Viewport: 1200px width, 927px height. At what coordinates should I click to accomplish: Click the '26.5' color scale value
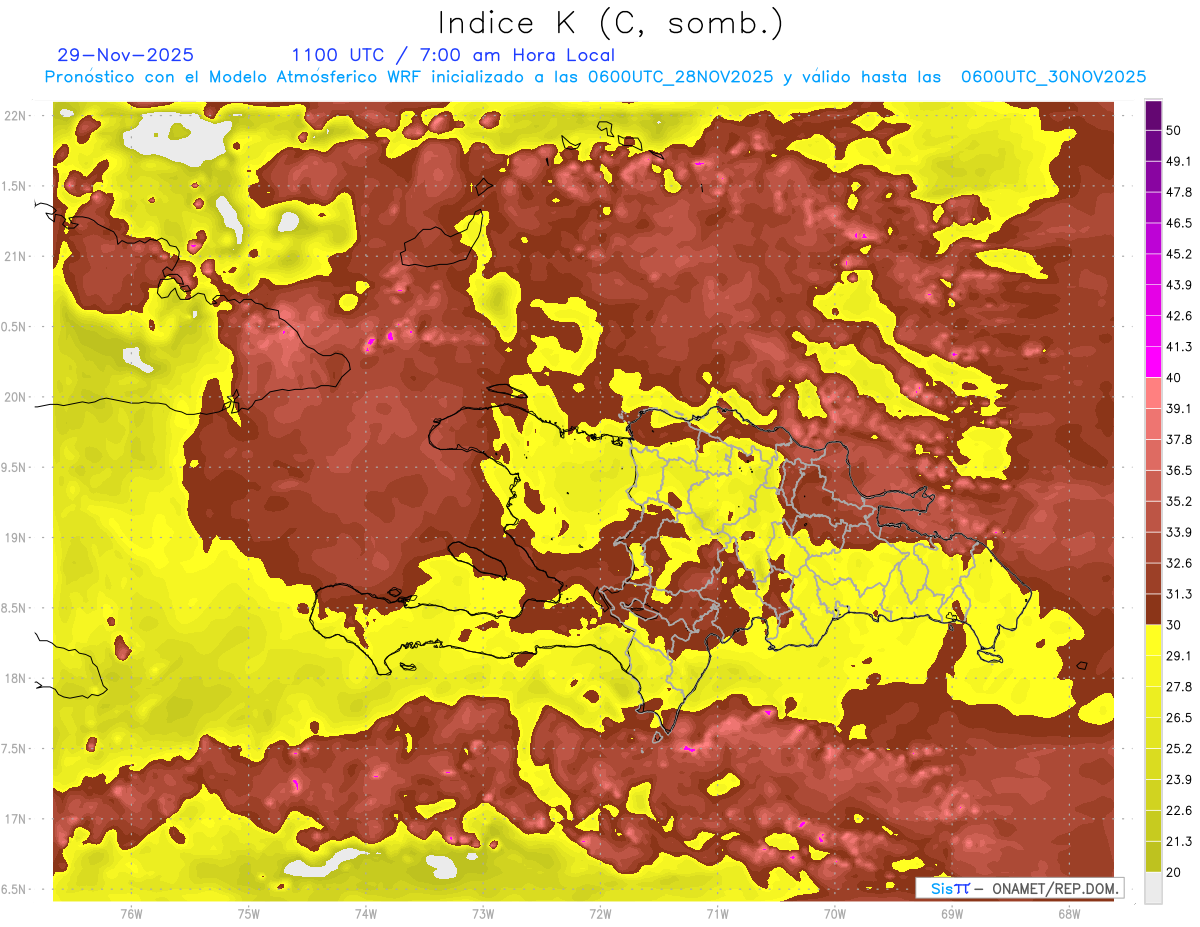coord(1179,718)
